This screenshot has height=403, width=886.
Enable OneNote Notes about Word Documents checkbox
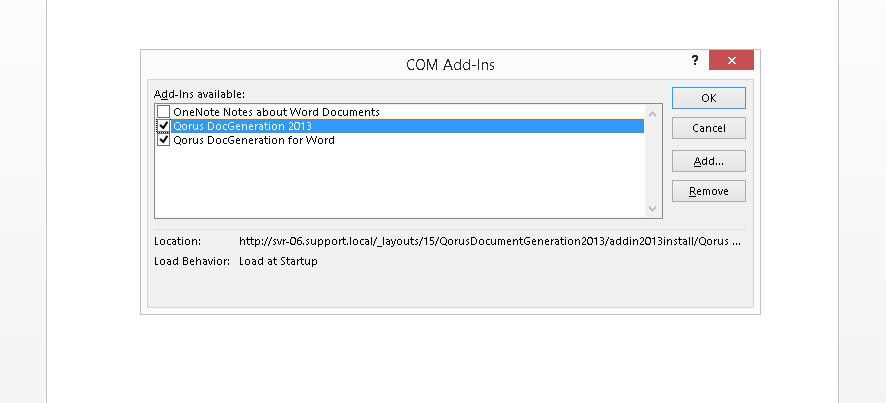[163, 112]
